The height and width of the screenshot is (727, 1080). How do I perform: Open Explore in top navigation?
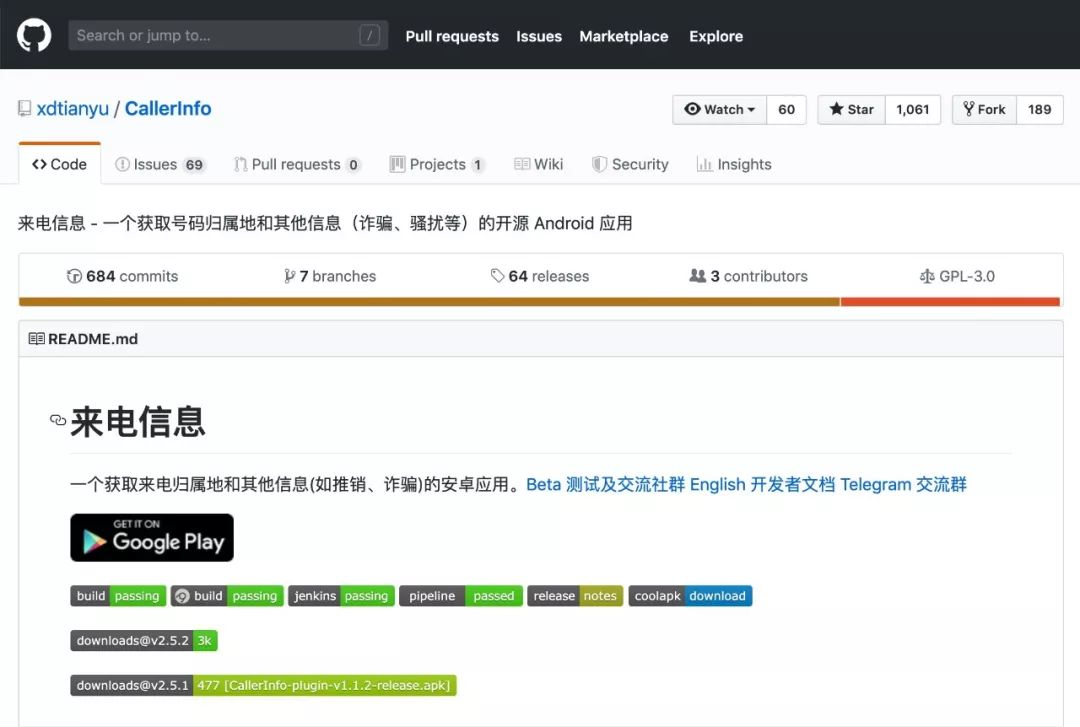(716, 36)
